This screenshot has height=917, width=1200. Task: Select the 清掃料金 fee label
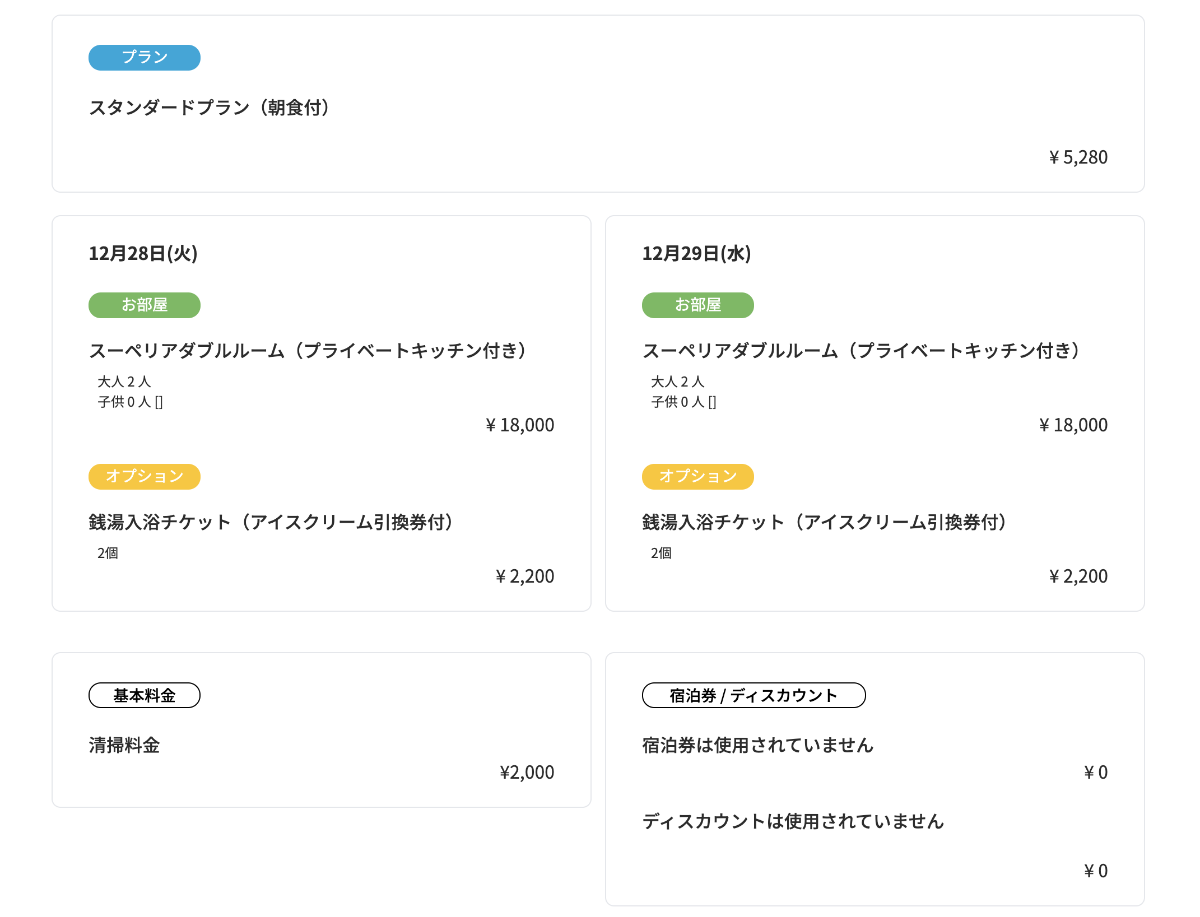(124, 746)
